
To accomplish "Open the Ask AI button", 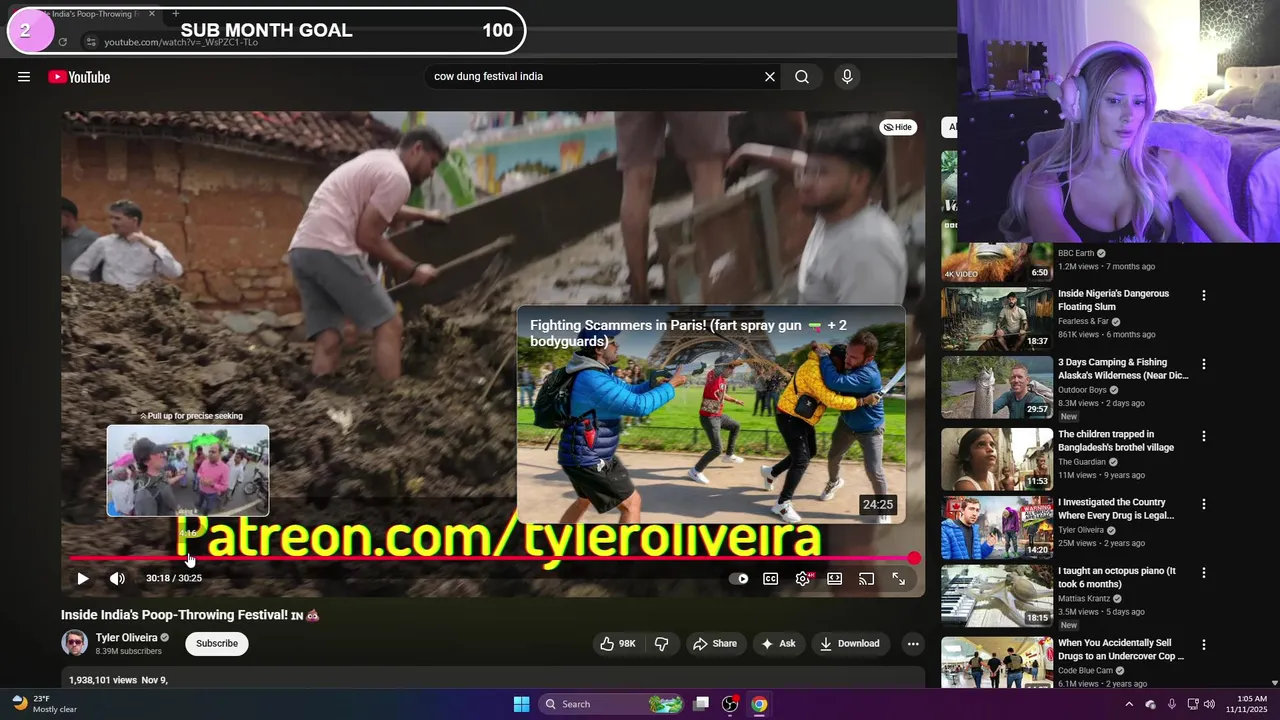I will 779,643.
